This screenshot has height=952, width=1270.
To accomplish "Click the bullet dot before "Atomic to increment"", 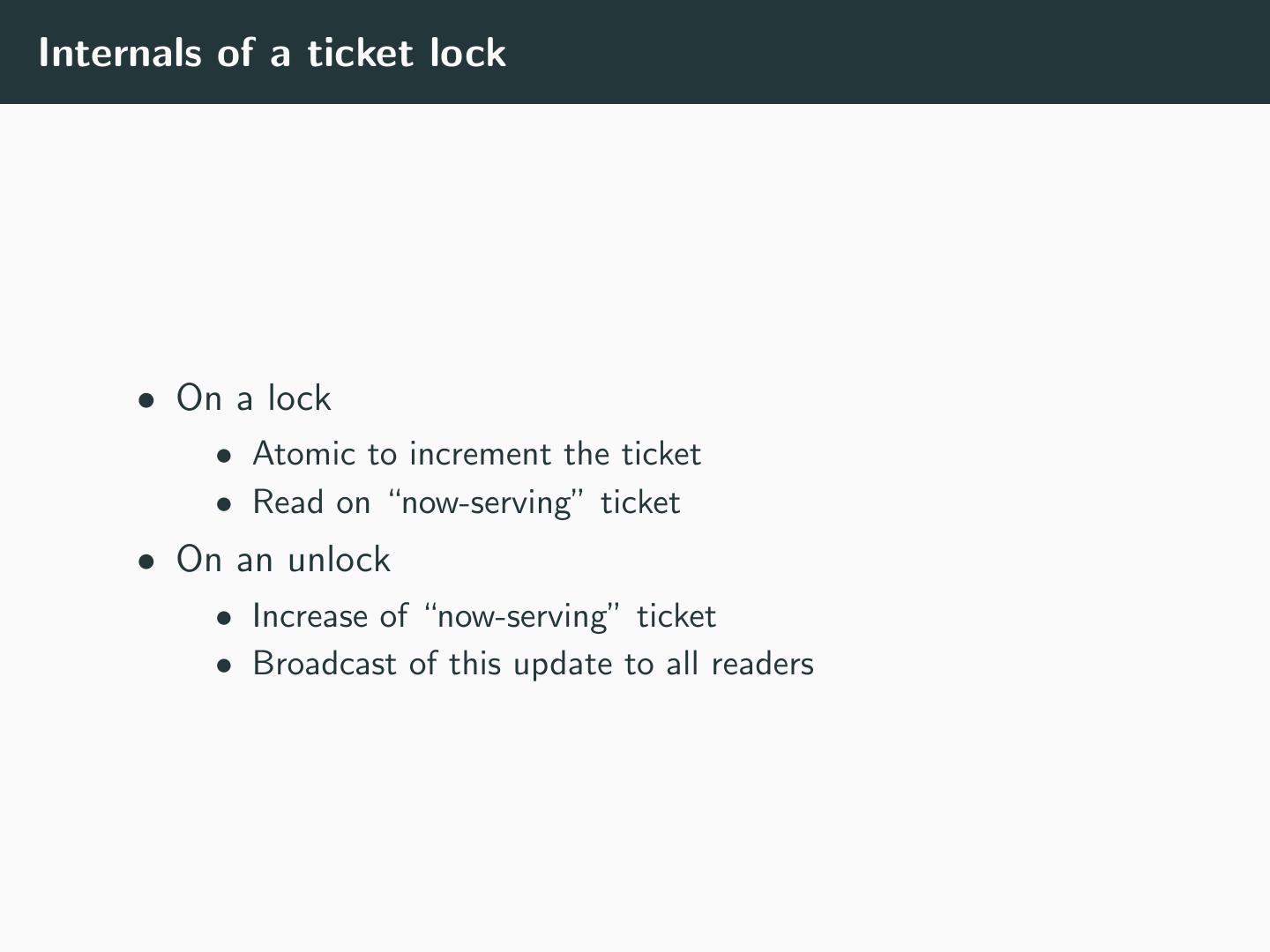I will pyautogui.click(x=226, y=457).
